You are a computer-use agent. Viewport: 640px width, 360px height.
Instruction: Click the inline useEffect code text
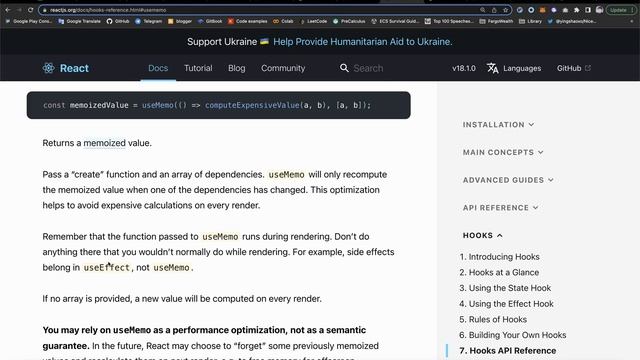tap(107, 268)
